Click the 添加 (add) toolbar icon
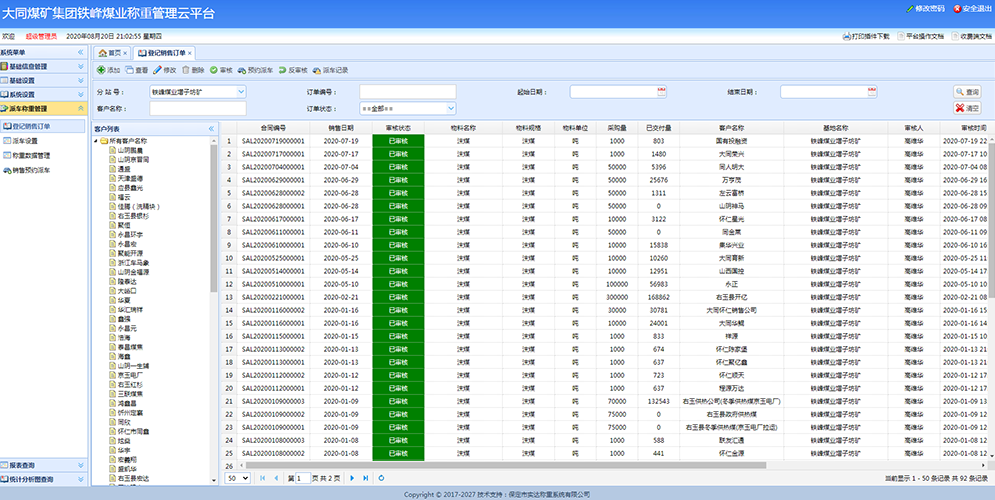Viewport: 995px width, 500px height. (x=101, y=70)
